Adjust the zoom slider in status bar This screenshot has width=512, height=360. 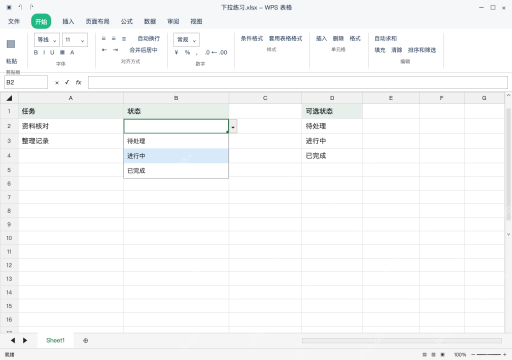point(489,355)
